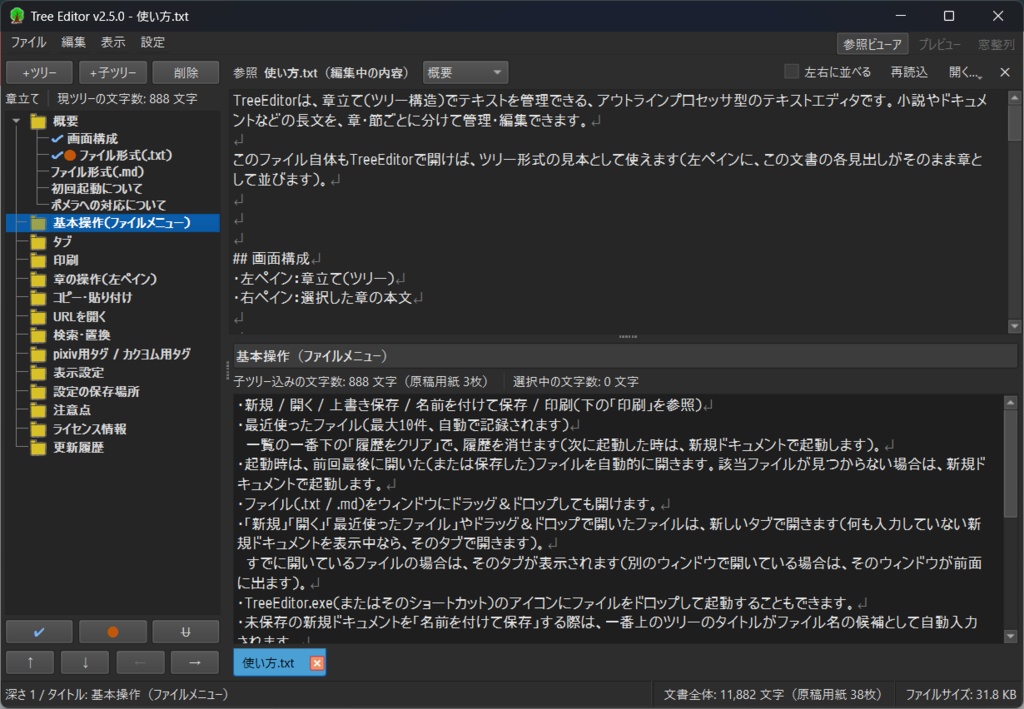
Task: Click the 概要 folder icon
Action: [x=38, y=121]
